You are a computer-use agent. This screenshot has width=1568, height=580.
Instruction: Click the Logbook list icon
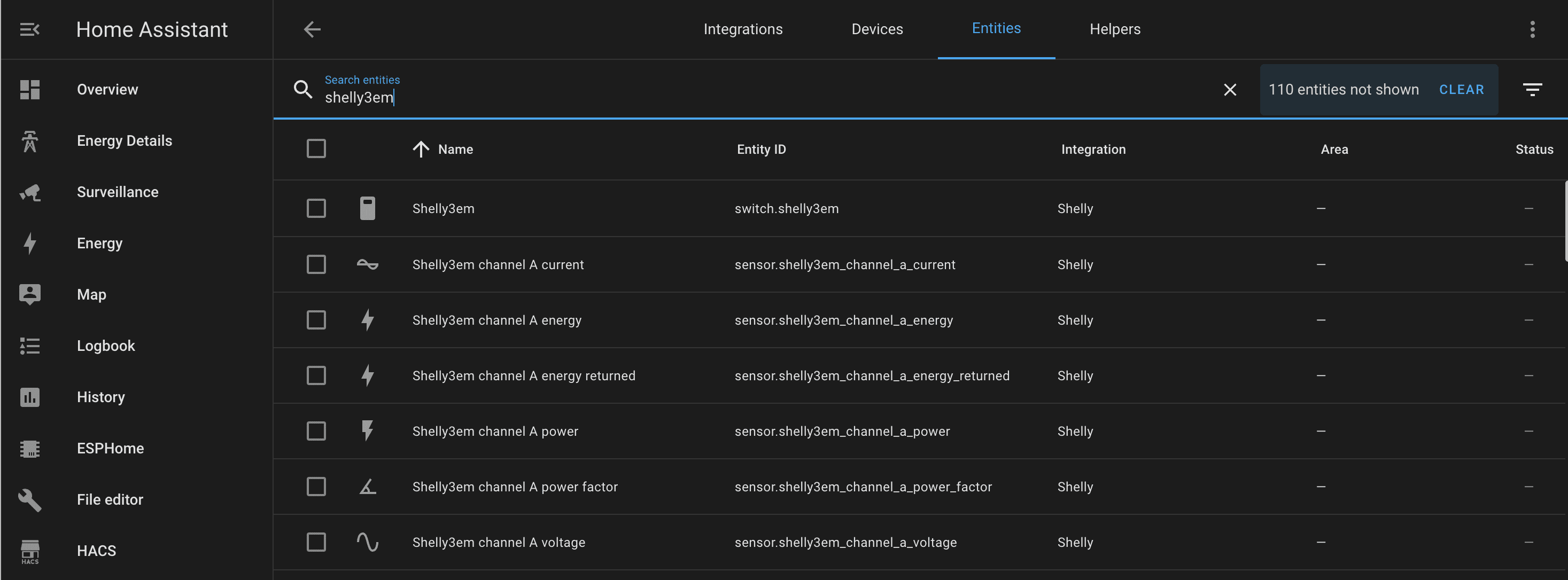tap(29, 346)
